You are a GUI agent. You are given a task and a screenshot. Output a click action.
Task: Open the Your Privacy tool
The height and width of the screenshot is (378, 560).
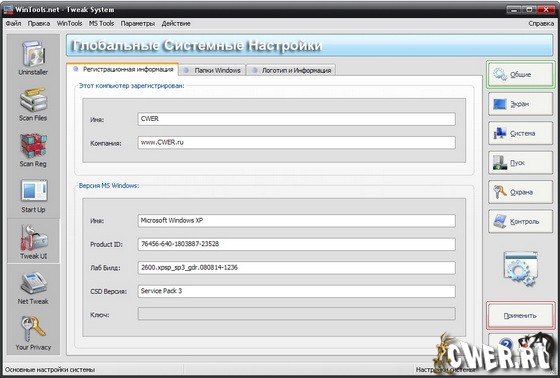click(33, 333)
